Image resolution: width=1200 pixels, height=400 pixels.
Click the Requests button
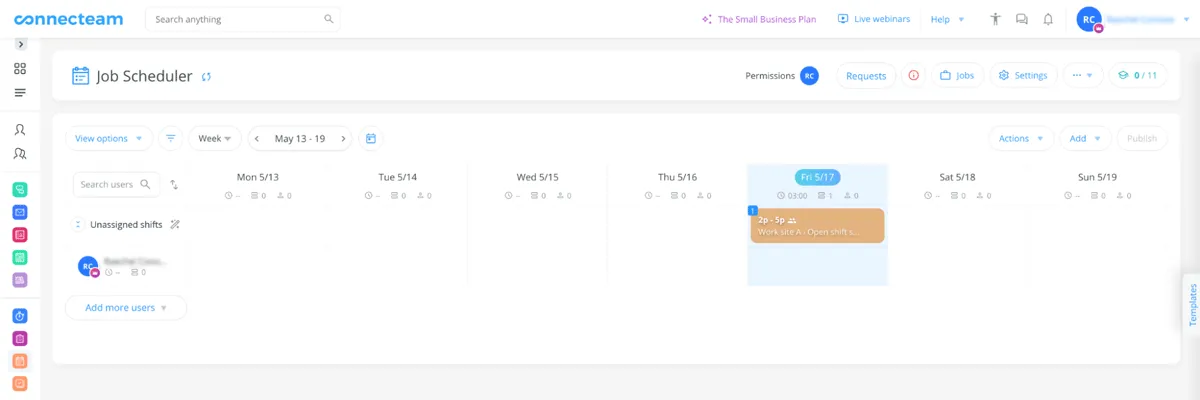866,76
